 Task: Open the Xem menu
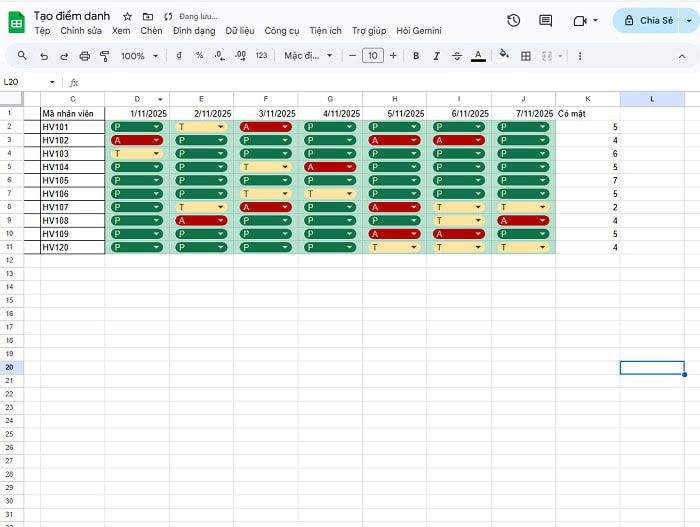tap(121, 31)
